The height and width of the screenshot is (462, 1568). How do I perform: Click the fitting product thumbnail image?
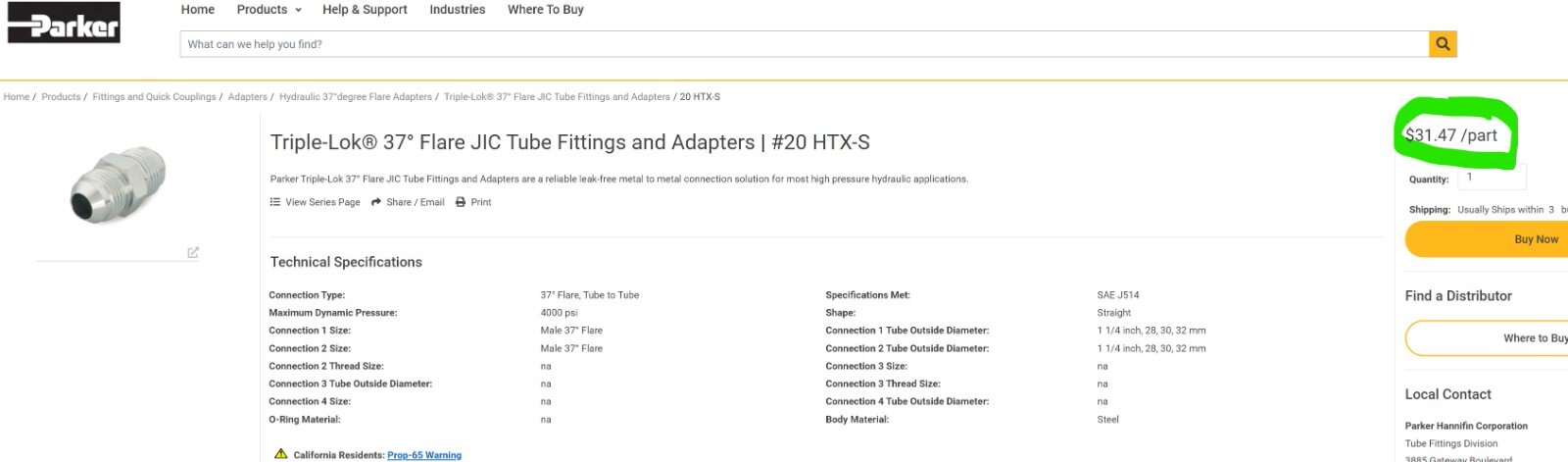tap(119, 185)
